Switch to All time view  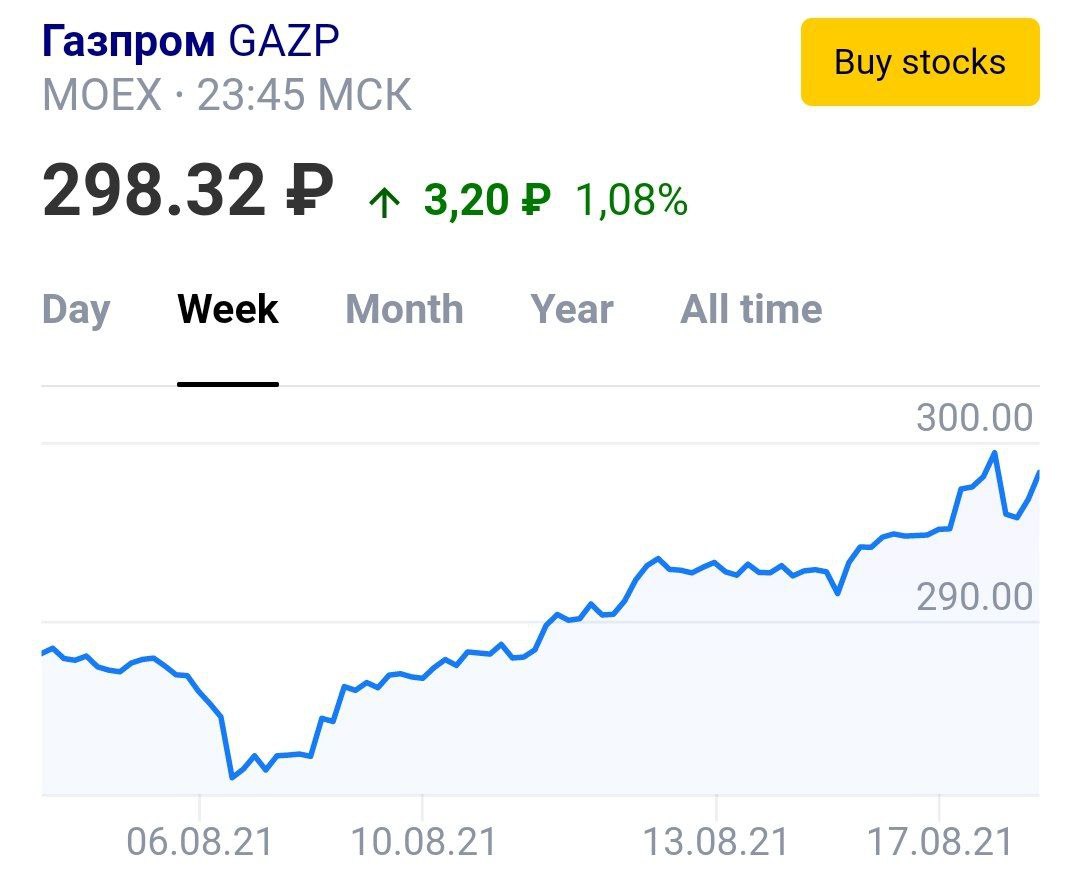click(x=751, y=310)
